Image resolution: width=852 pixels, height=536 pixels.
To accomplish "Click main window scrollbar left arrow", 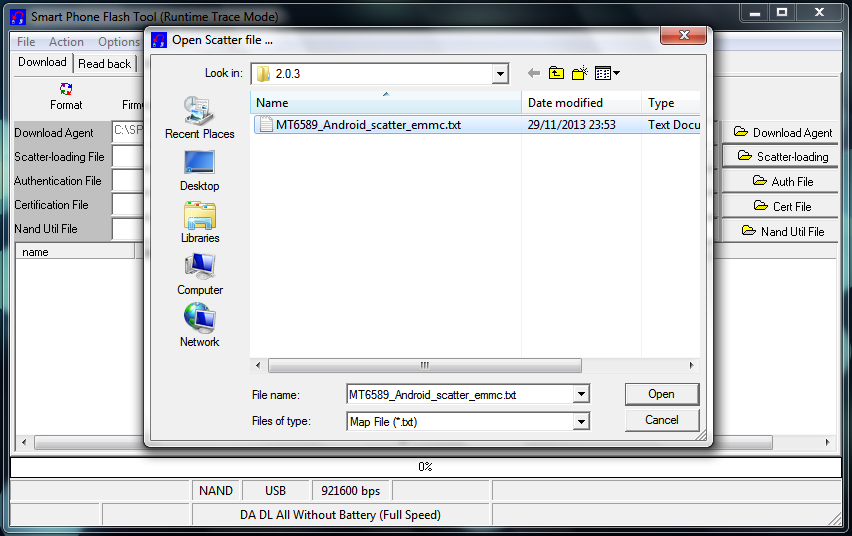I will coord(23,442).
